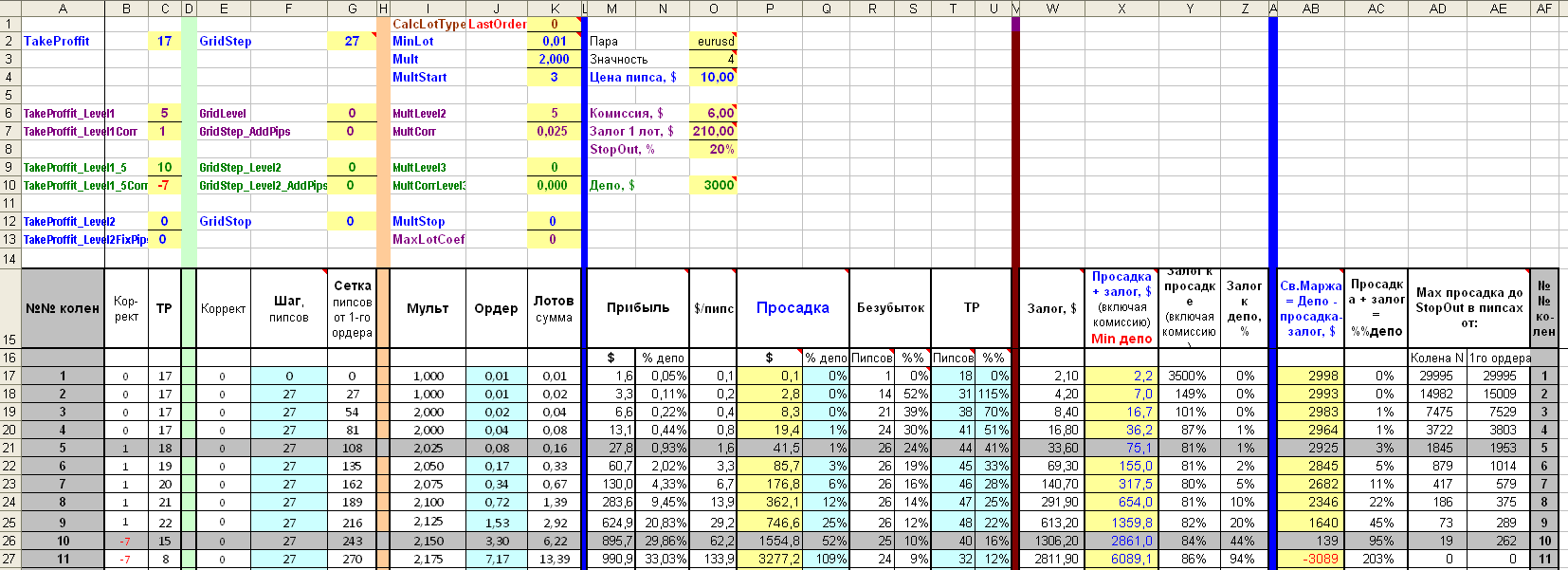1568x570 pixels.
Task: Click the cell showing 14982
Action: pyautogui.click(x=1437, y=394)
